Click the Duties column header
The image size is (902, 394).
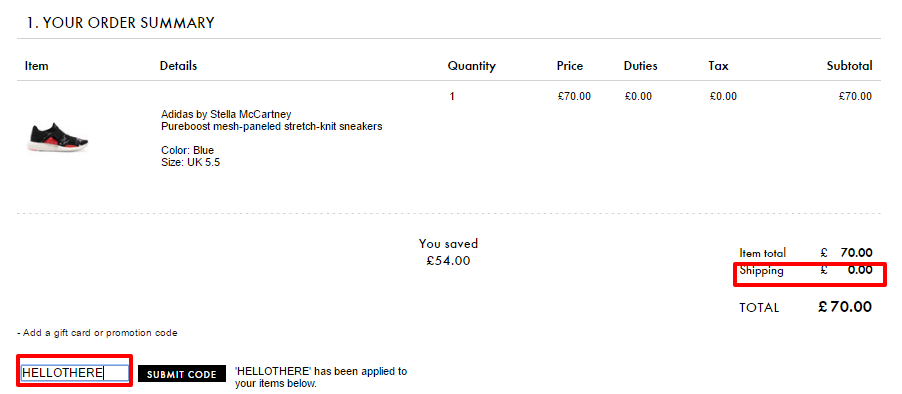click(640, 66)
